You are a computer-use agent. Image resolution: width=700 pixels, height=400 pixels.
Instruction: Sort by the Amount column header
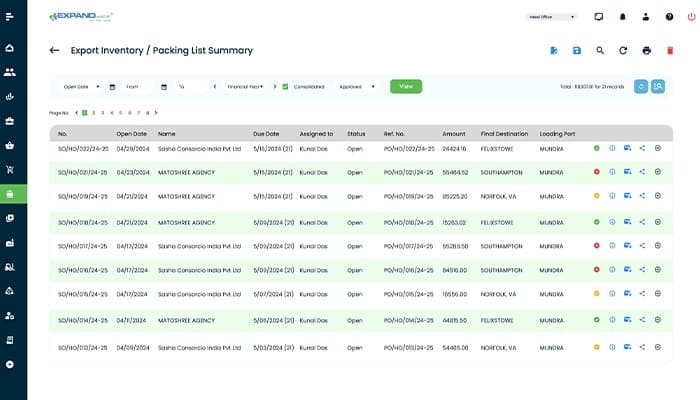coord(454,133)
